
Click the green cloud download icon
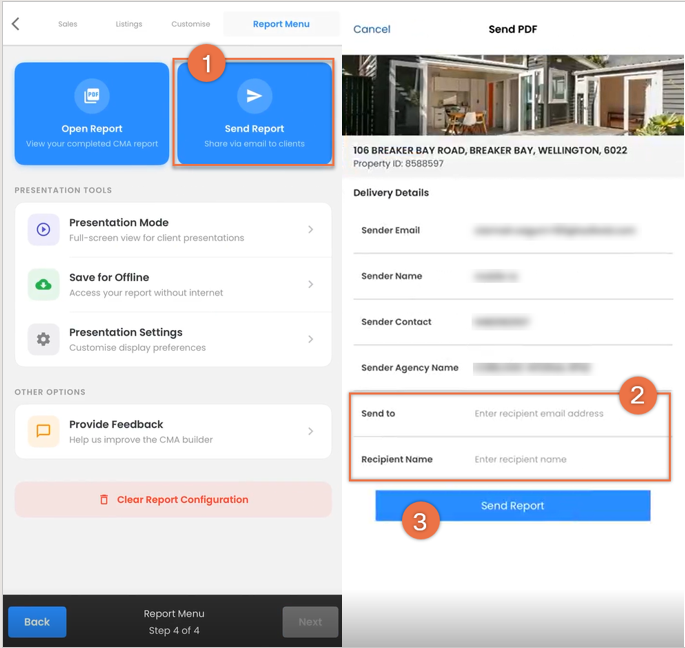click(43, 284)
